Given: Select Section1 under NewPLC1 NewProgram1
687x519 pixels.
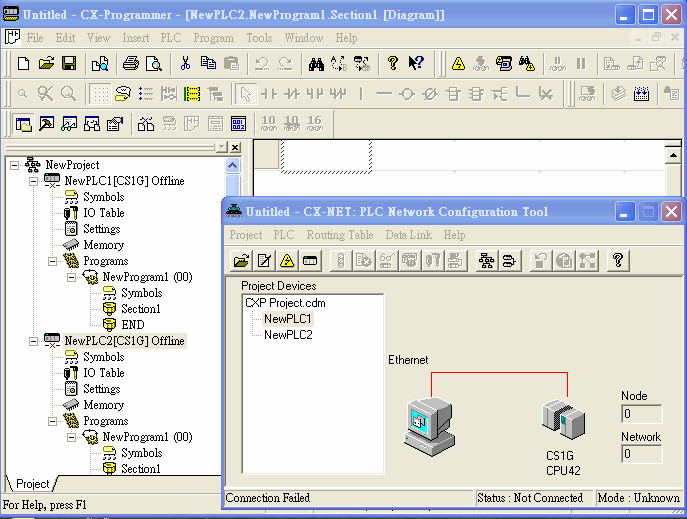Looking at the screenshot, I should pos(141,309).
